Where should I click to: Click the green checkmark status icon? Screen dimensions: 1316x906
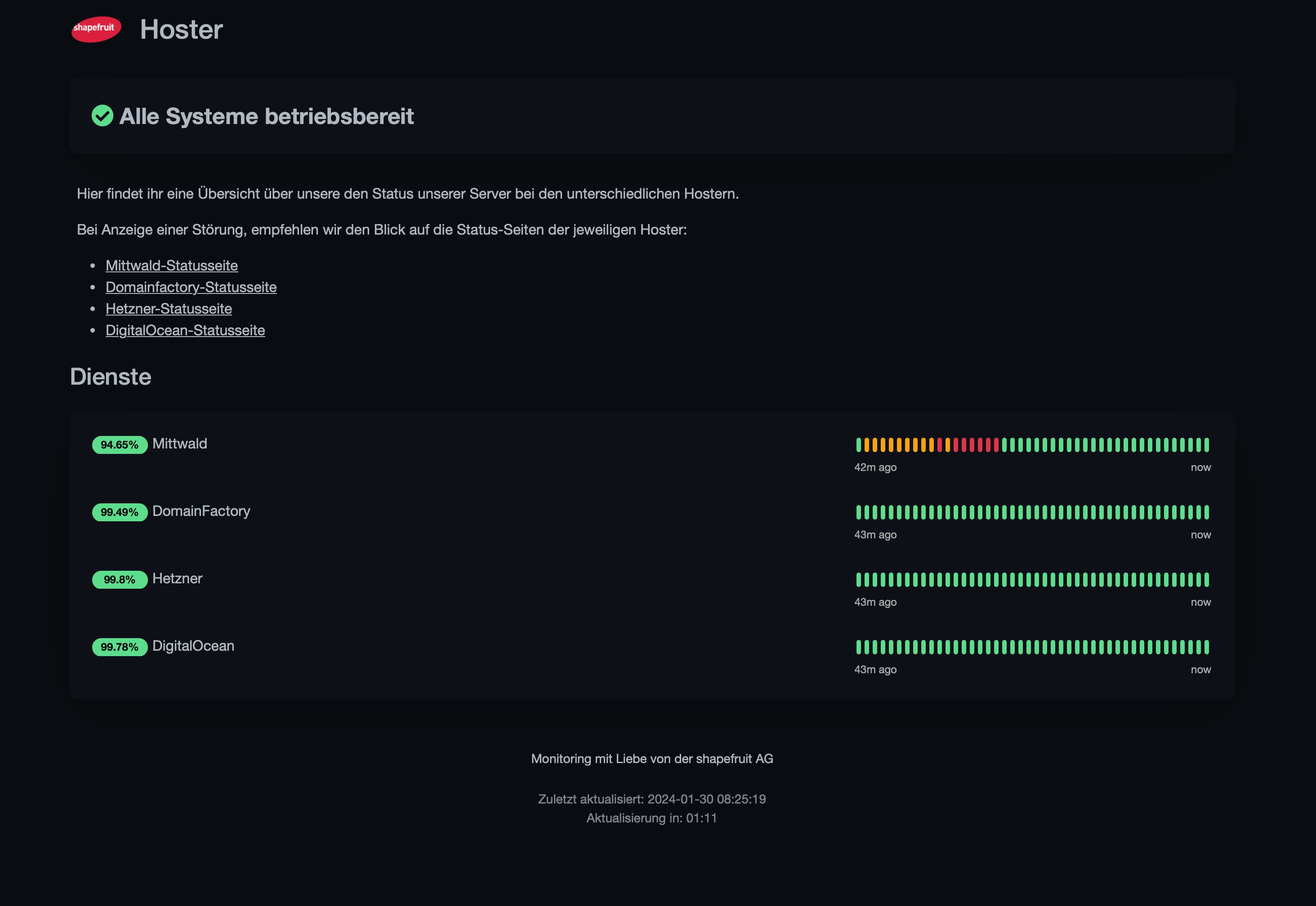(x=102, y=116)
